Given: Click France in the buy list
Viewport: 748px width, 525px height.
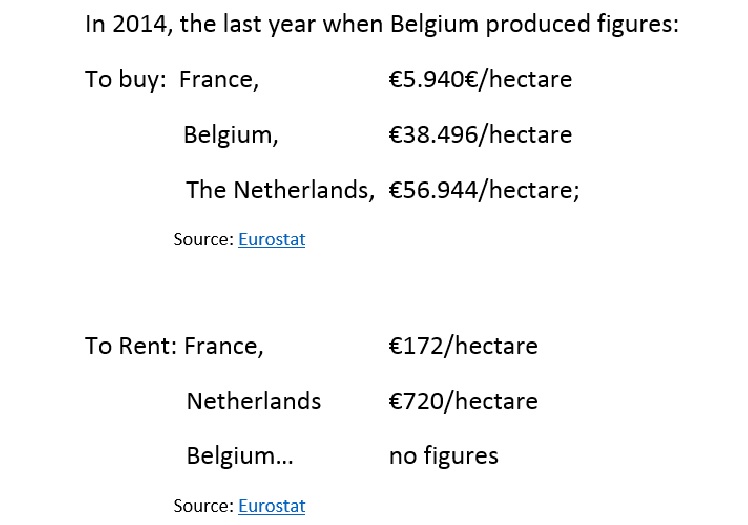Looking at the screenshot, I should [219, 80].
